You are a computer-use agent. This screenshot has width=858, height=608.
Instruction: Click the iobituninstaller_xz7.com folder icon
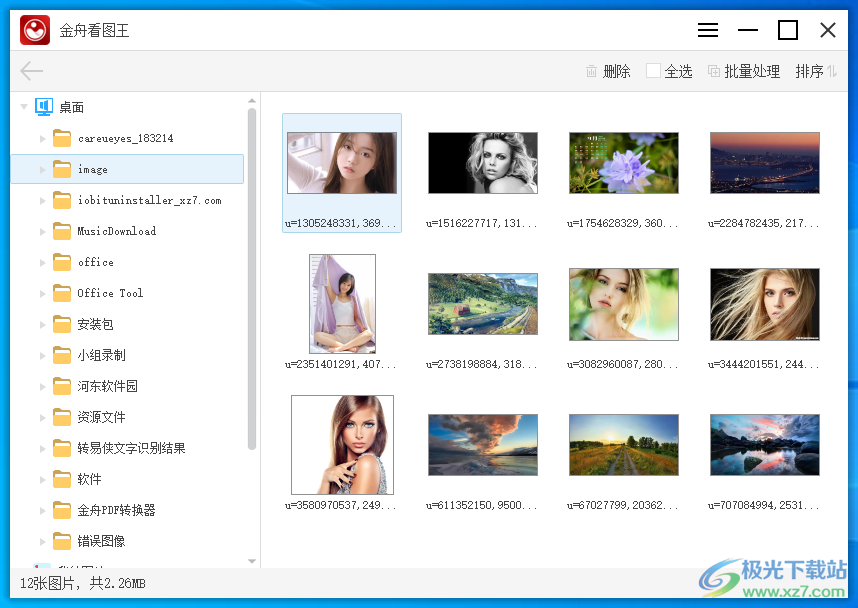[62, 200]
